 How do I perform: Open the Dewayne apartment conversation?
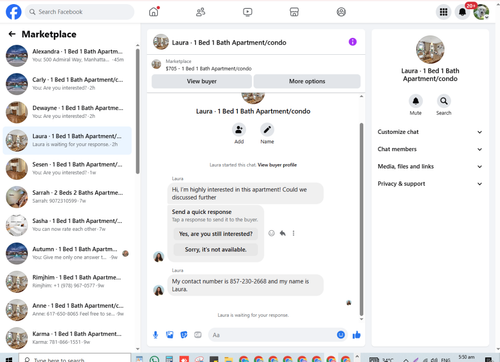67,112
